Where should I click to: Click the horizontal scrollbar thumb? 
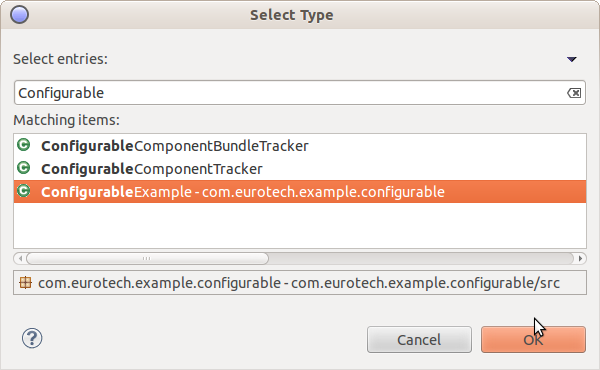pyautogui.click(x=147, y=259)
